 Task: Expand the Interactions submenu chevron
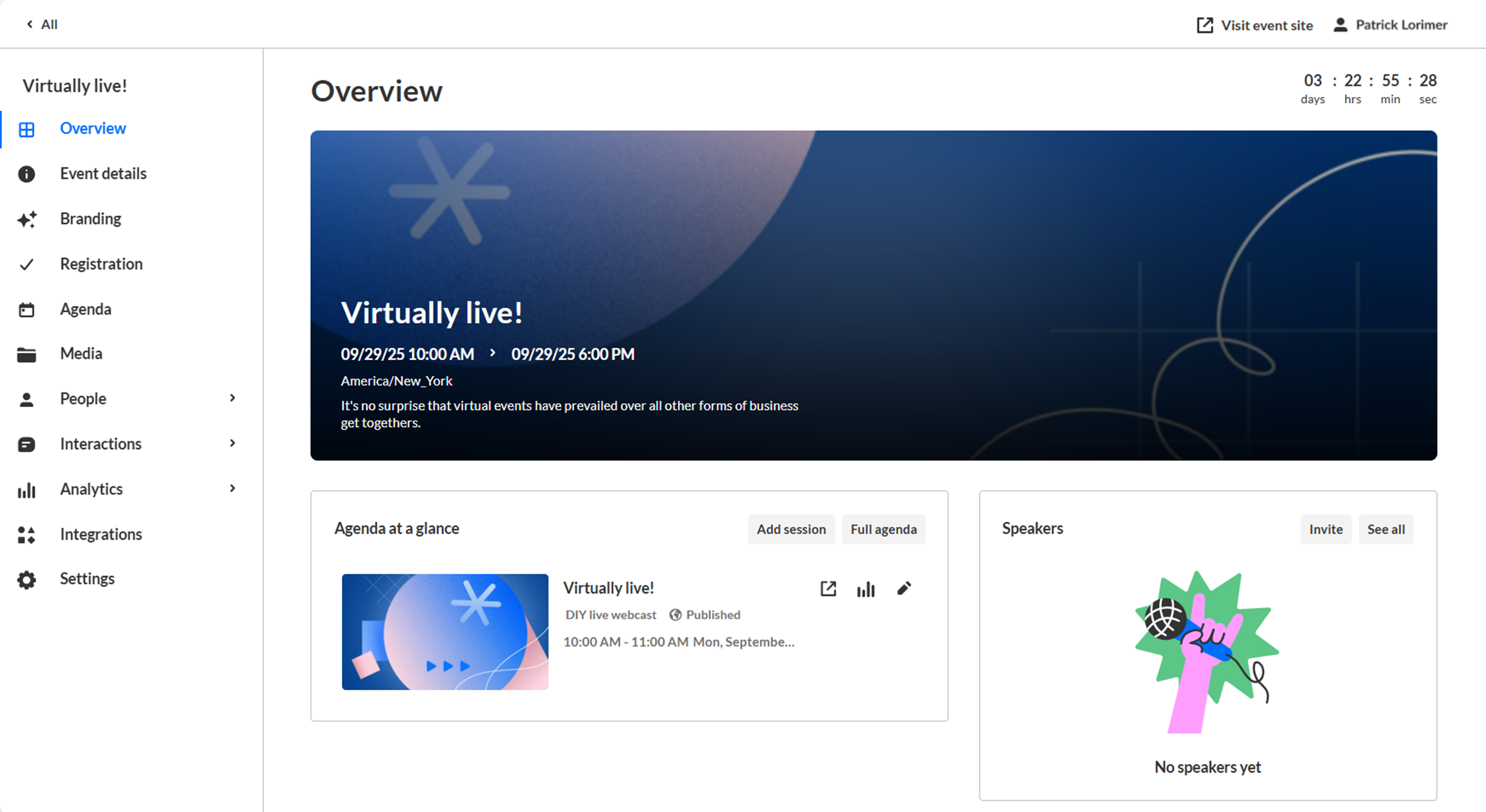[232, 443]
